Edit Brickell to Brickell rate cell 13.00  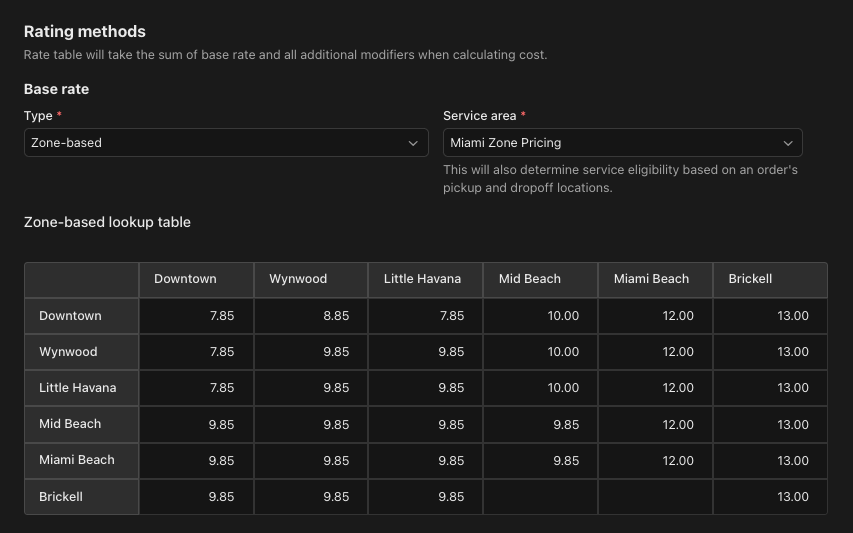point(770,497)
